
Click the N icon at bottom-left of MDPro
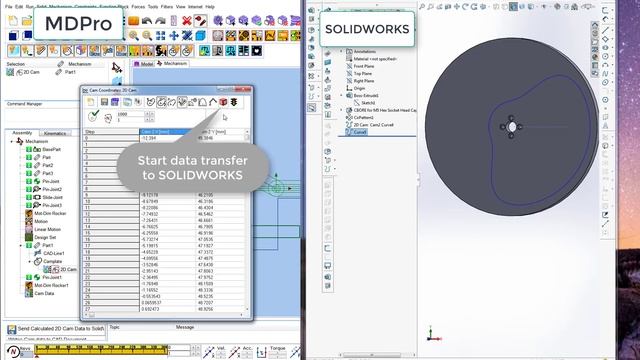[13, 351]
